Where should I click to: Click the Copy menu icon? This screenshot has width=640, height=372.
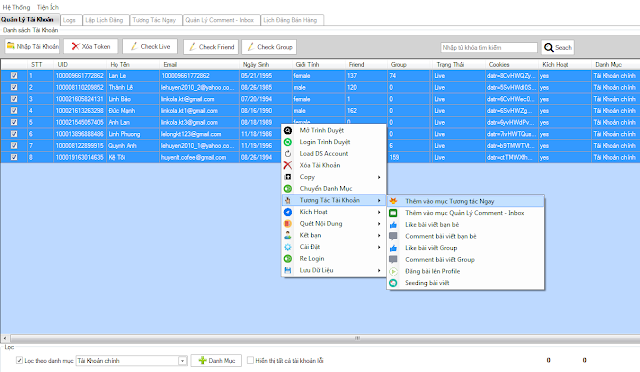pos(288,177)
